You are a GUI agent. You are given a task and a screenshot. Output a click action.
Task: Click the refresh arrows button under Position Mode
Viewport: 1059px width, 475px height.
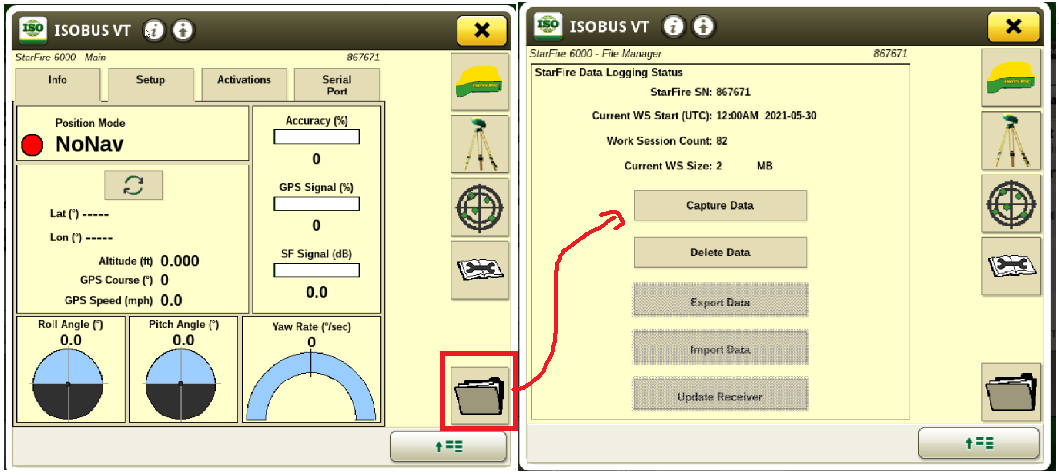coord(134,185)
